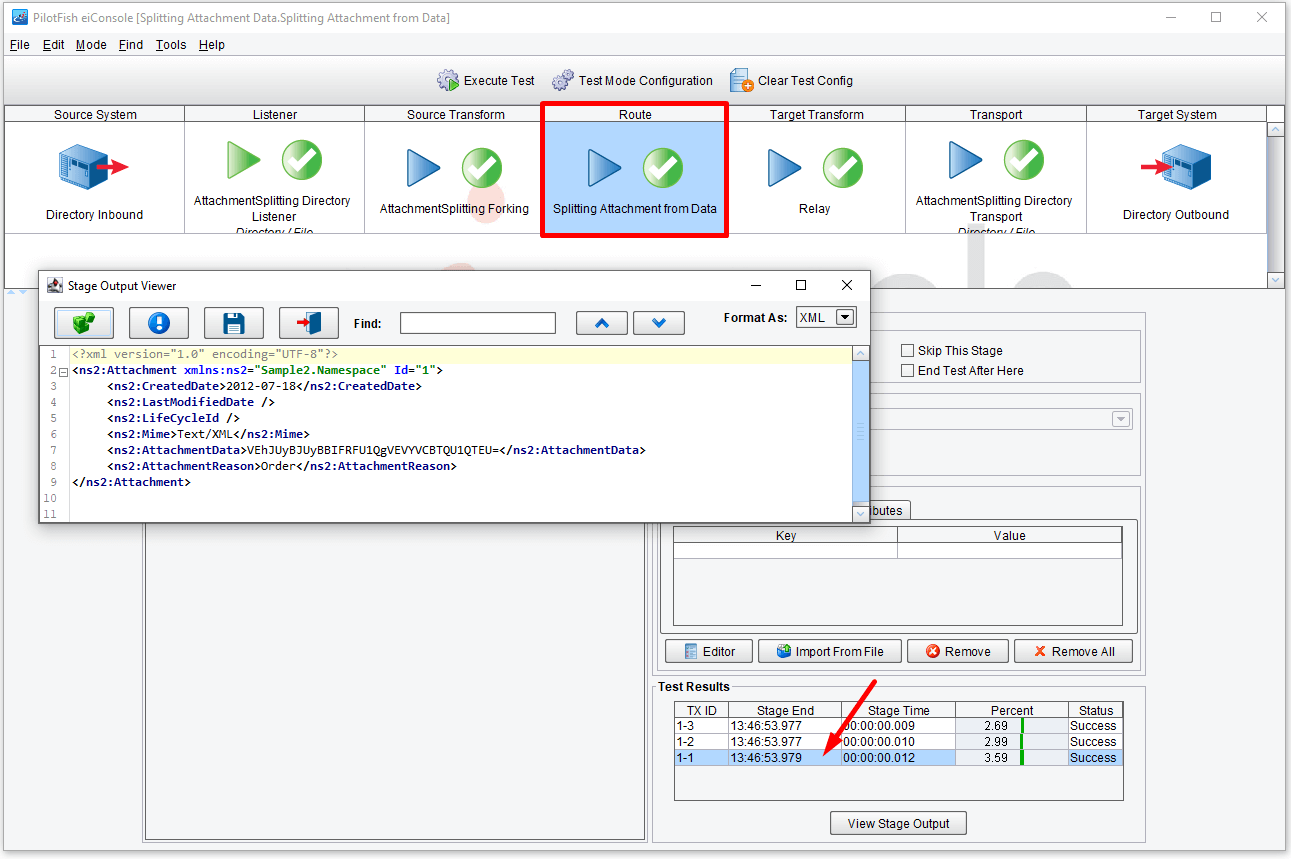
Task: Click the 2.99 percent bar cell
Action: [1012, 742]
